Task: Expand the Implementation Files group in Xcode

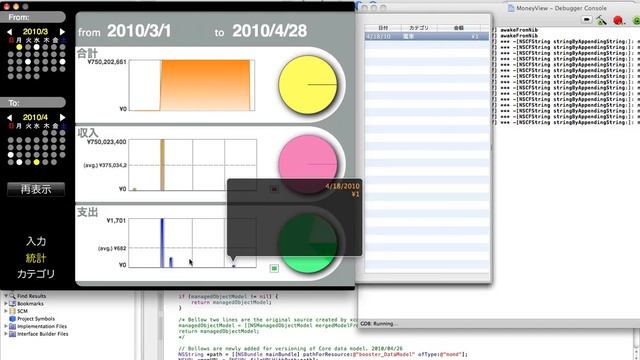Action: (6, 326)
